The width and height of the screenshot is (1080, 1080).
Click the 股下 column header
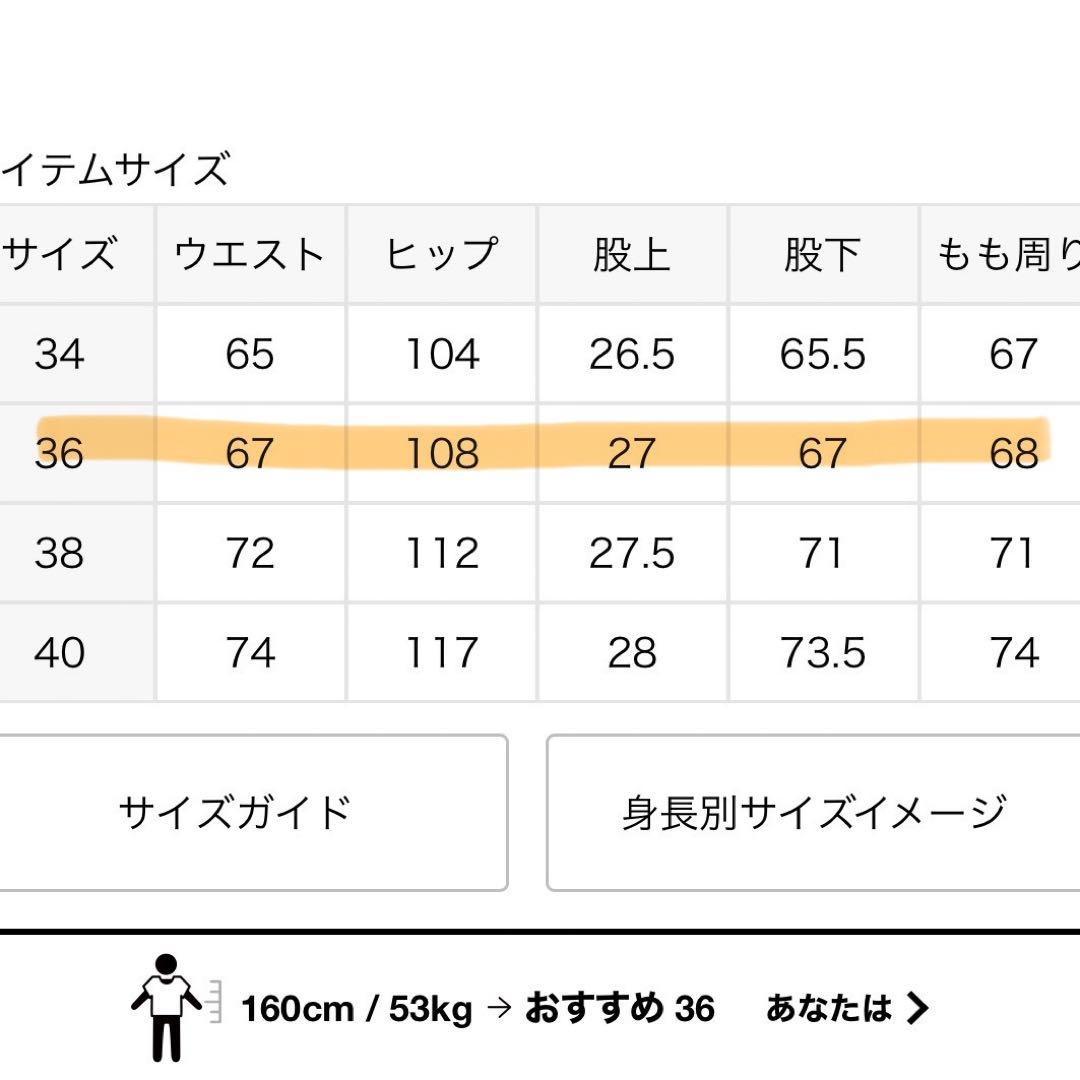tap(823, 255)
